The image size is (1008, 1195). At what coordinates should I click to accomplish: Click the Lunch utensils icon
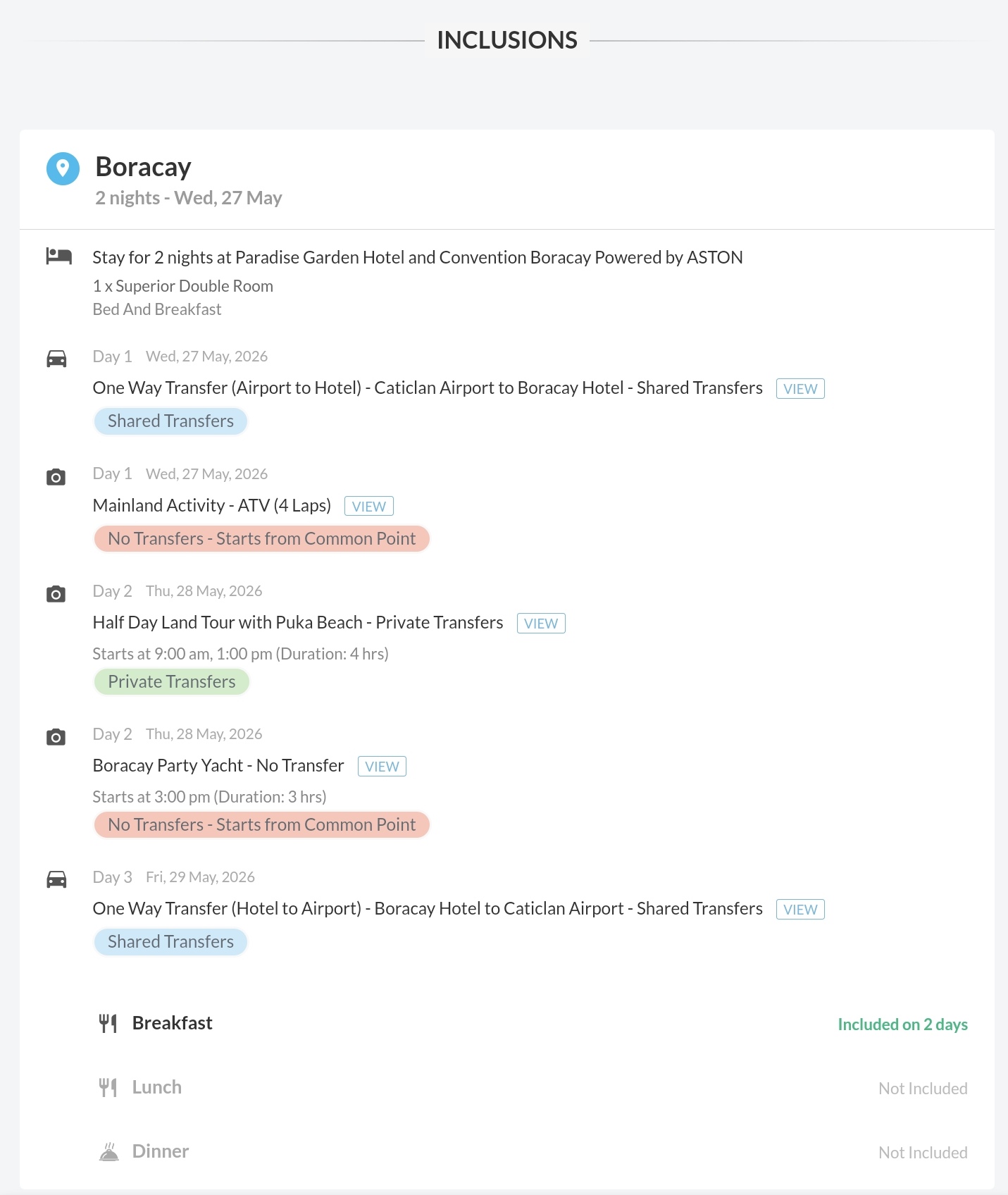(x=108, y=1087)
